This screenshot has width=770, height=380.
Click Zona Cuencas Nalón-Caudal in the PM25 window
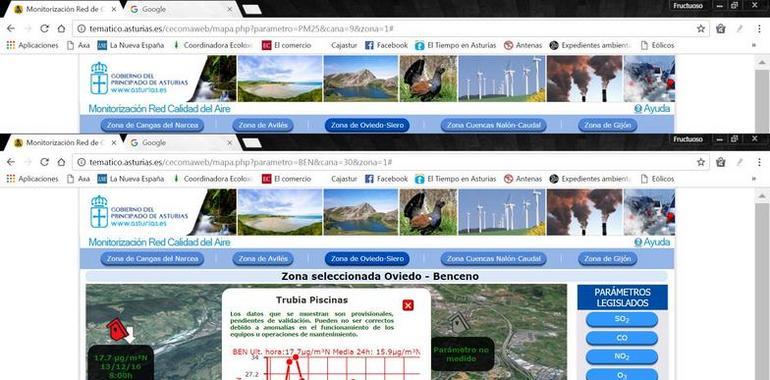click(x=493, y=125)
